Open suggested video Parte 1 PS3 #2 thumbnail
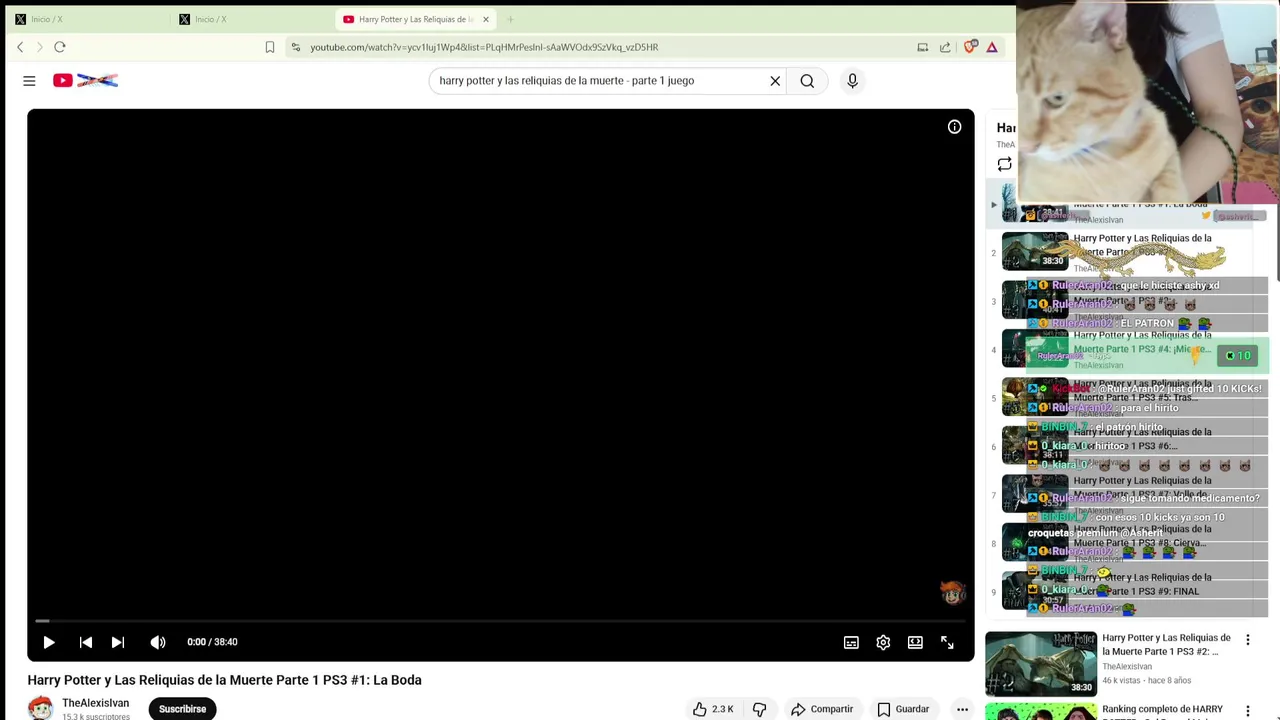The width and height of the screenshot is (1280, 720). 1041,663
